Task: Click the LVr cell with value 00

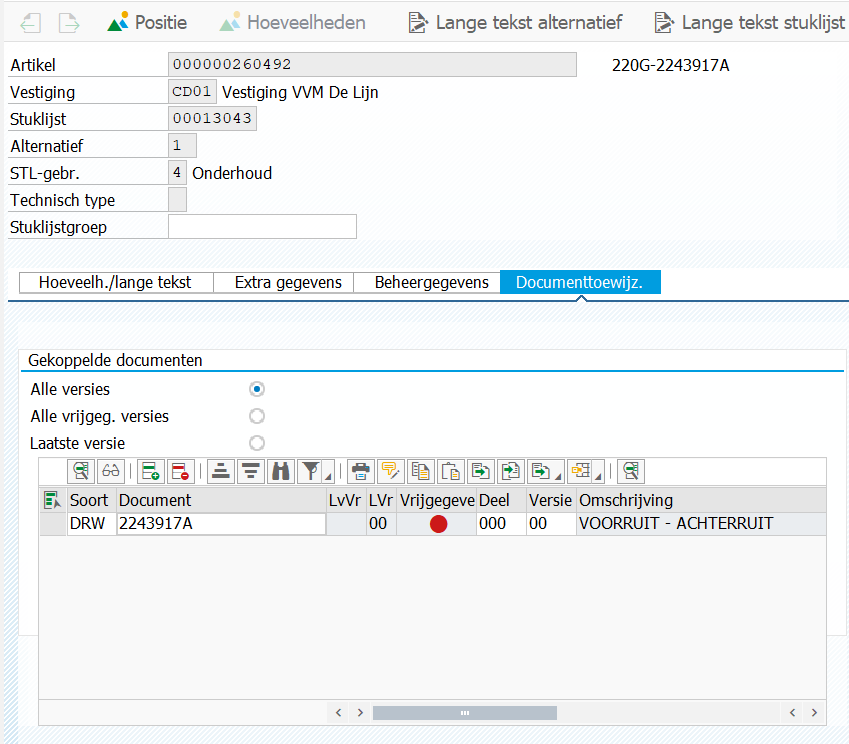Action: click(381, 524)
